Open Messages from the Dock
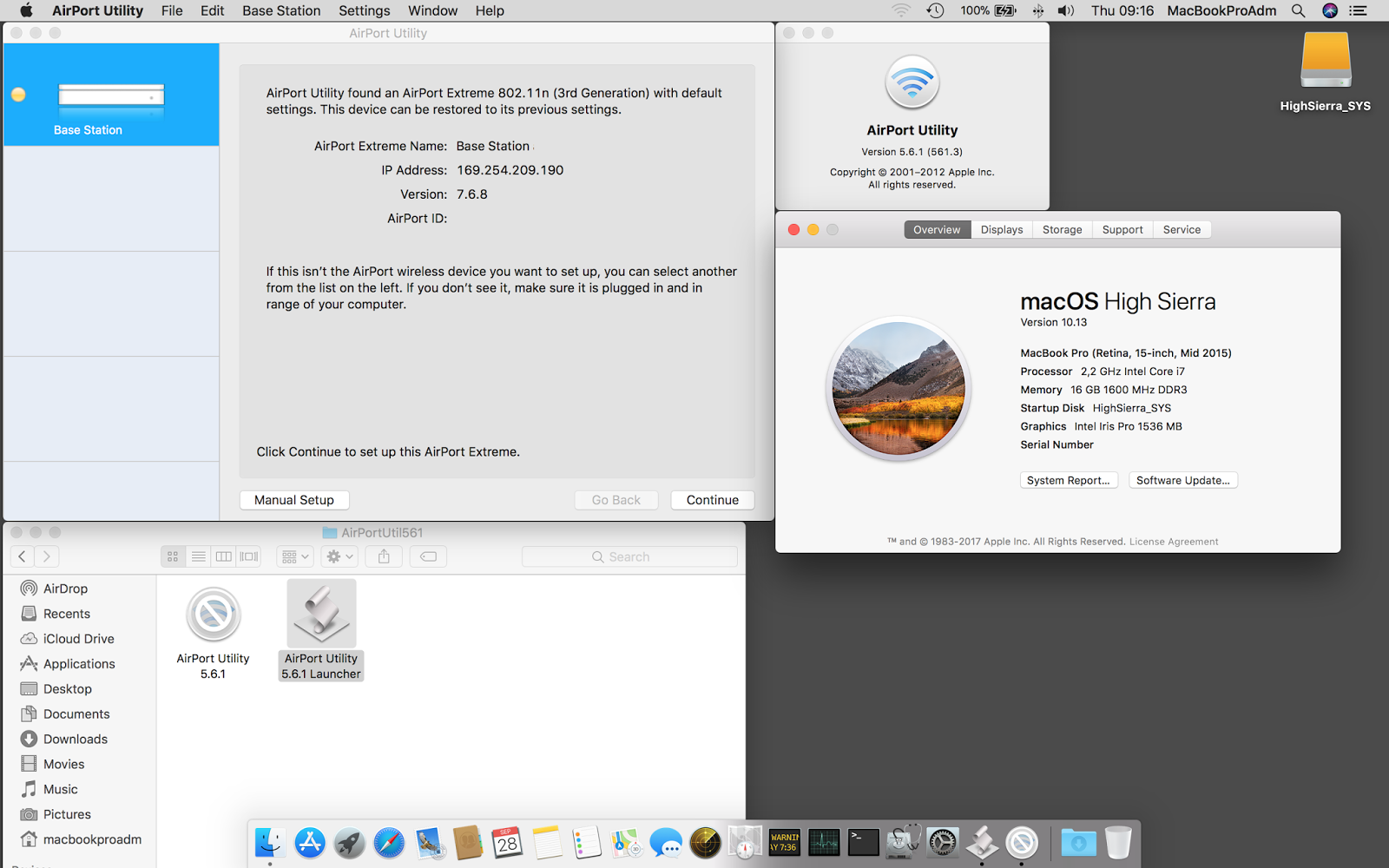 pos(666,842)
